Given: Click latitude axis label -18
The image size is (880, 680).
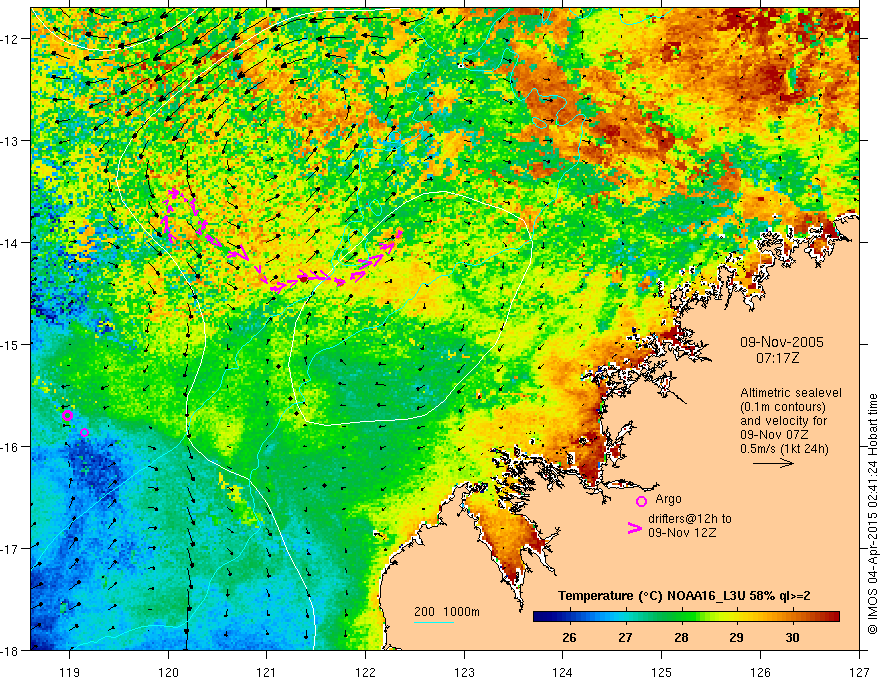Looking at the screenshot, I should click(x=10, y=650).
